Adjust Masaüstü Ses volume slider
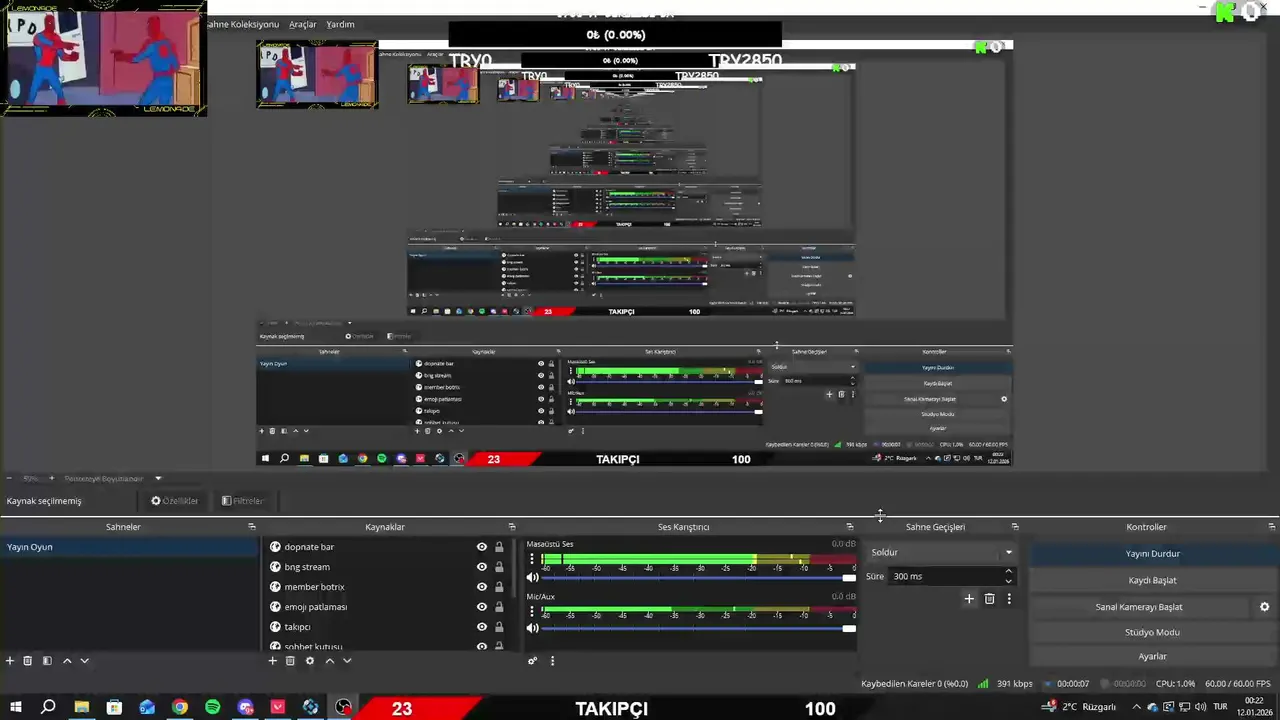 pyautogui.click(x=699, y=577)
